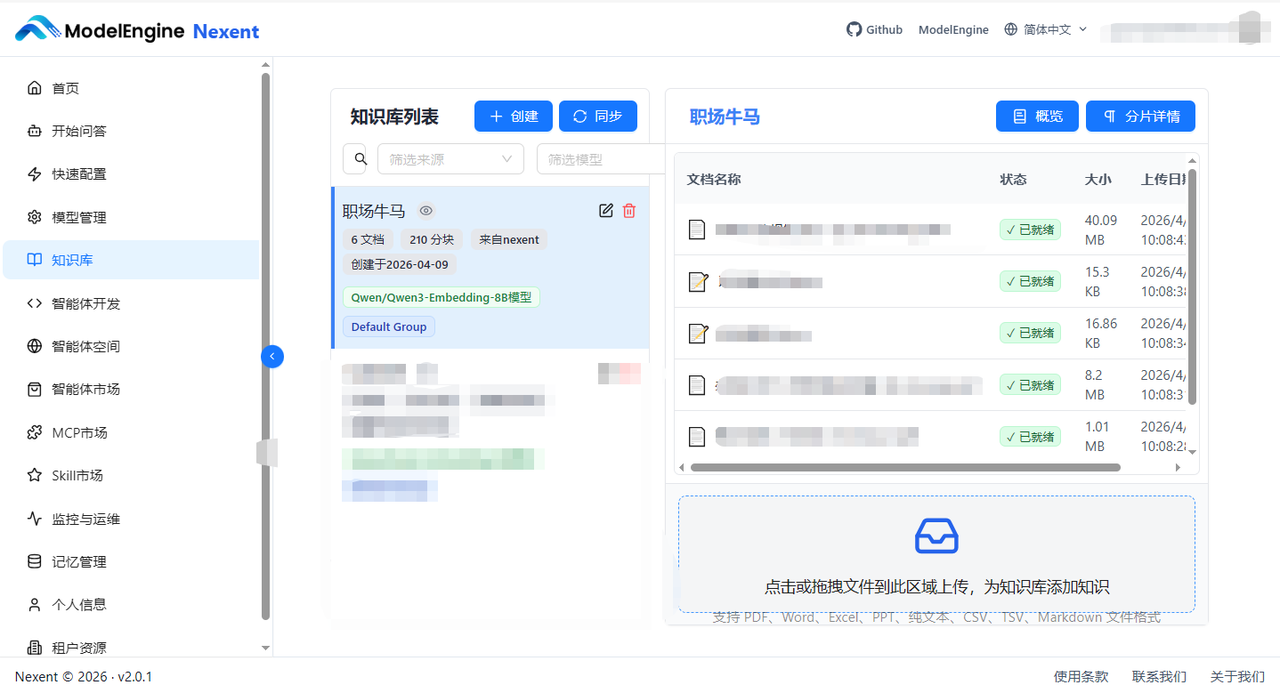Click the Qwen3-Embedding-8B模型 tag
The image size is (1280, 693).
point(441,297)
